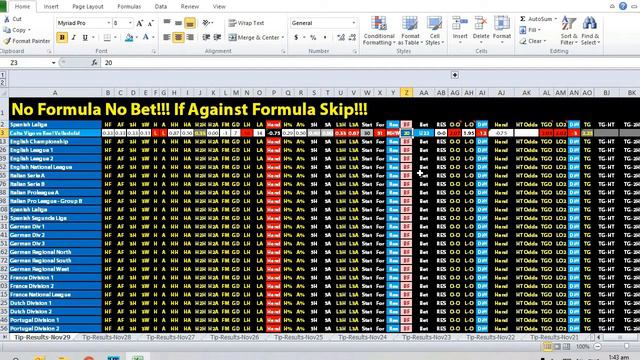The height and width of the screenshot is (360, 640).
Task: Show outline level 1
Action: (3, 75)
